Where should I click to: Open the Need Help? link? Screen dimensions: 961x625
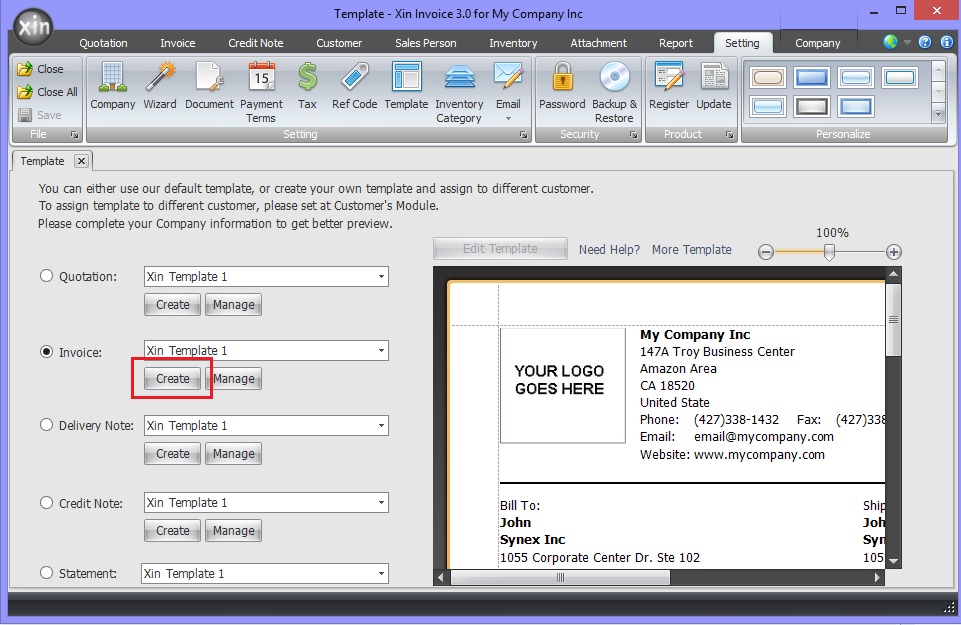609,249
